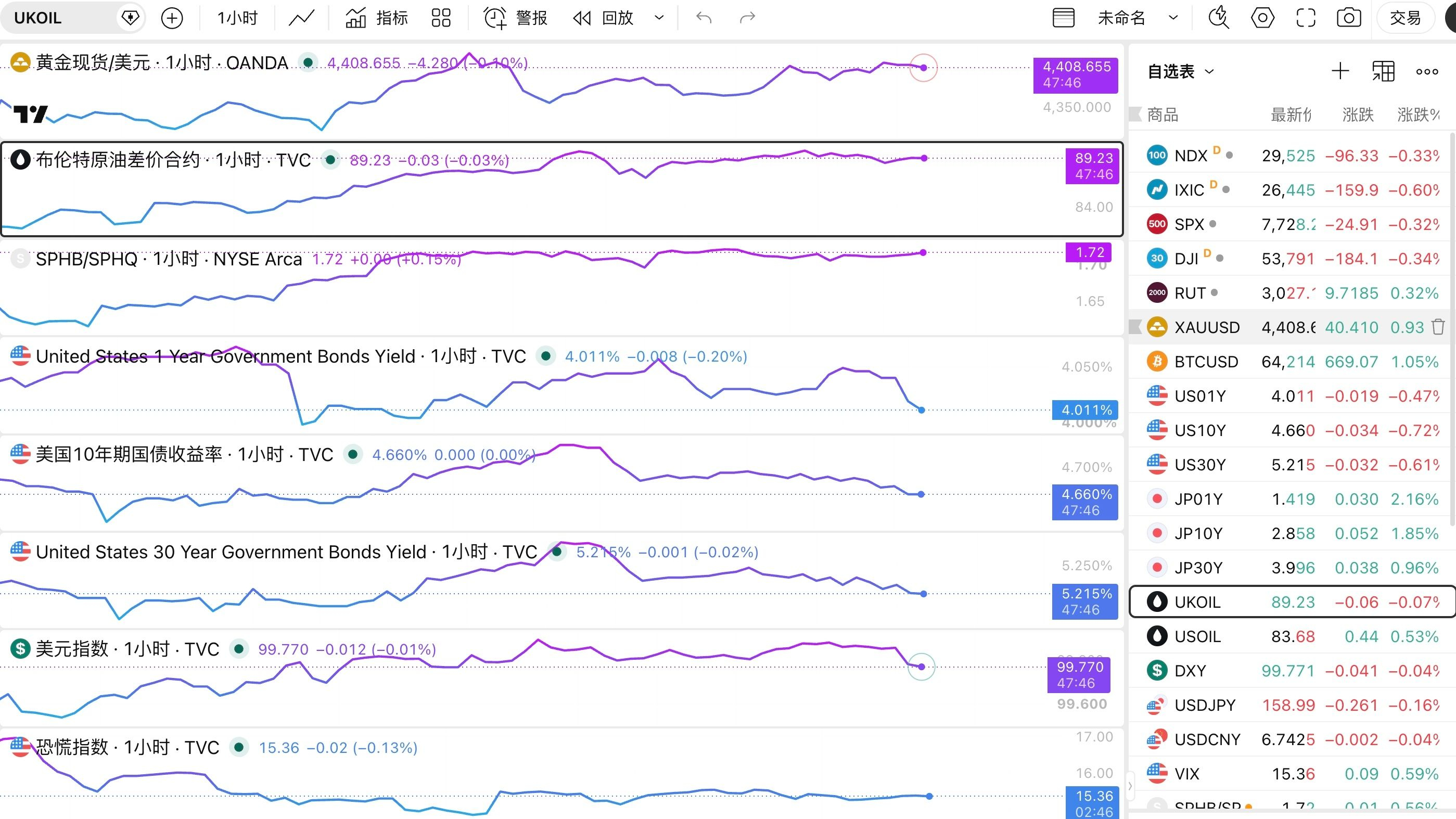Open watchlist advanced view grid icon

click(x=1383, y=72)
